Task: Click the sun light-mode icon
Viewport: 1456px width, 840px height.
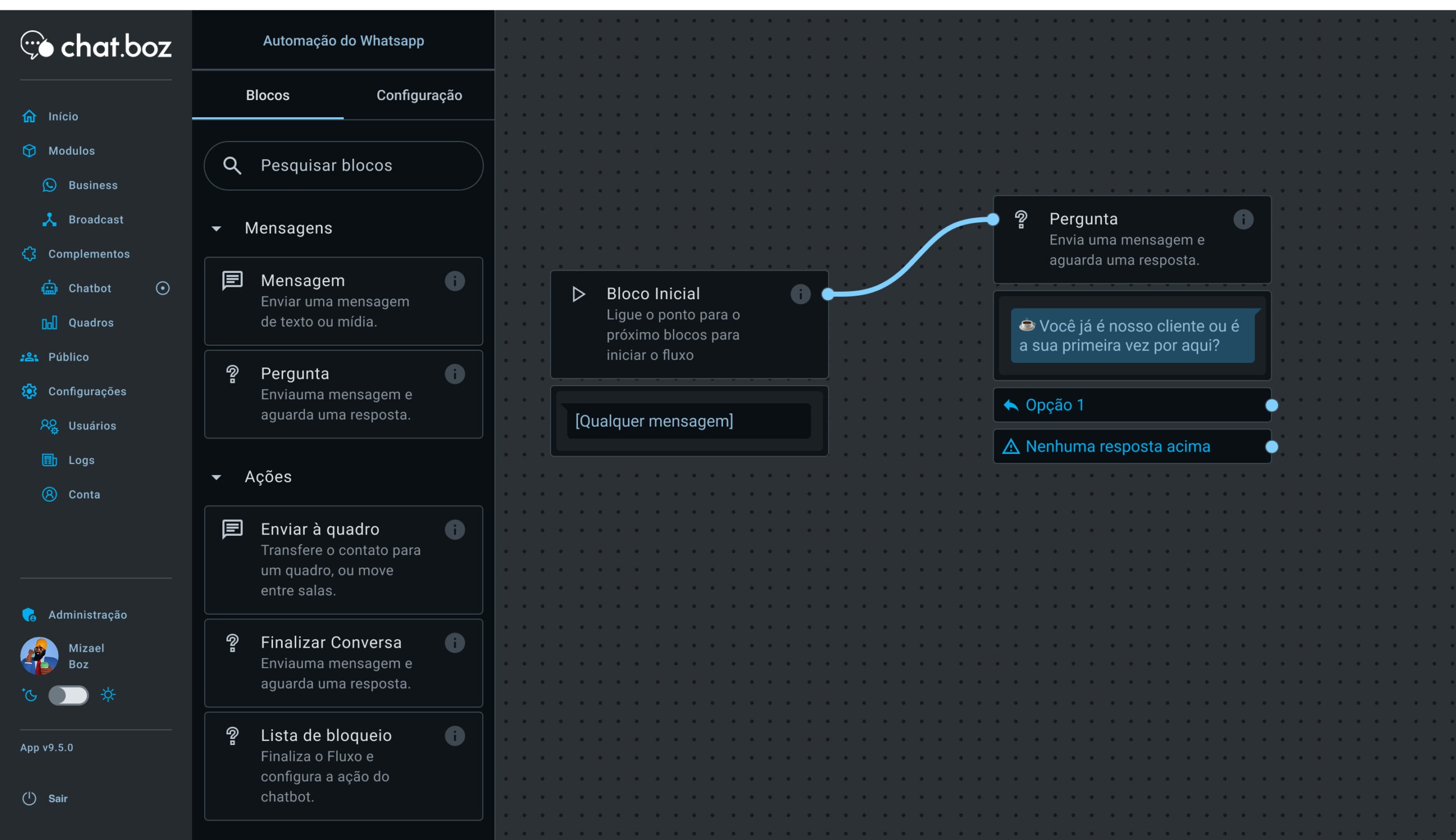Action: [x=108, y=694]
